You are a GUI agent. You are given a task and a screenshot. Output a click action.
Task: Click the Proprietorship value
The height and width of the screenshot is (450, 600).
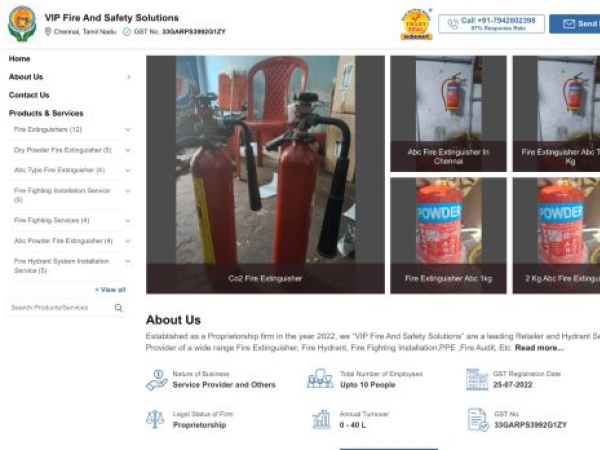[199, 425]
